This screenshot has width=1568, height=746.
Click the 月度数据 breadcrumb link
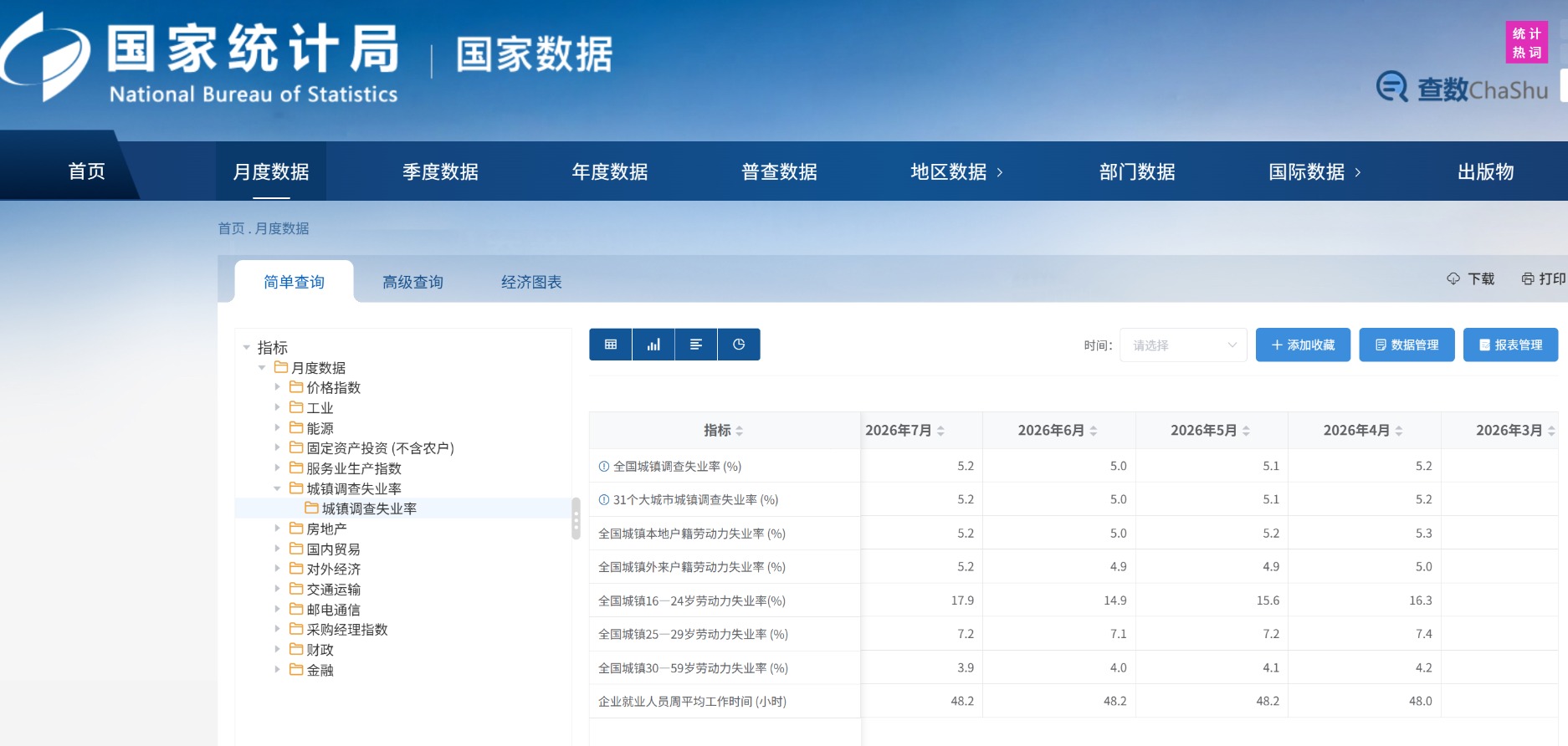pyautogui.click(x=282, y=228)
